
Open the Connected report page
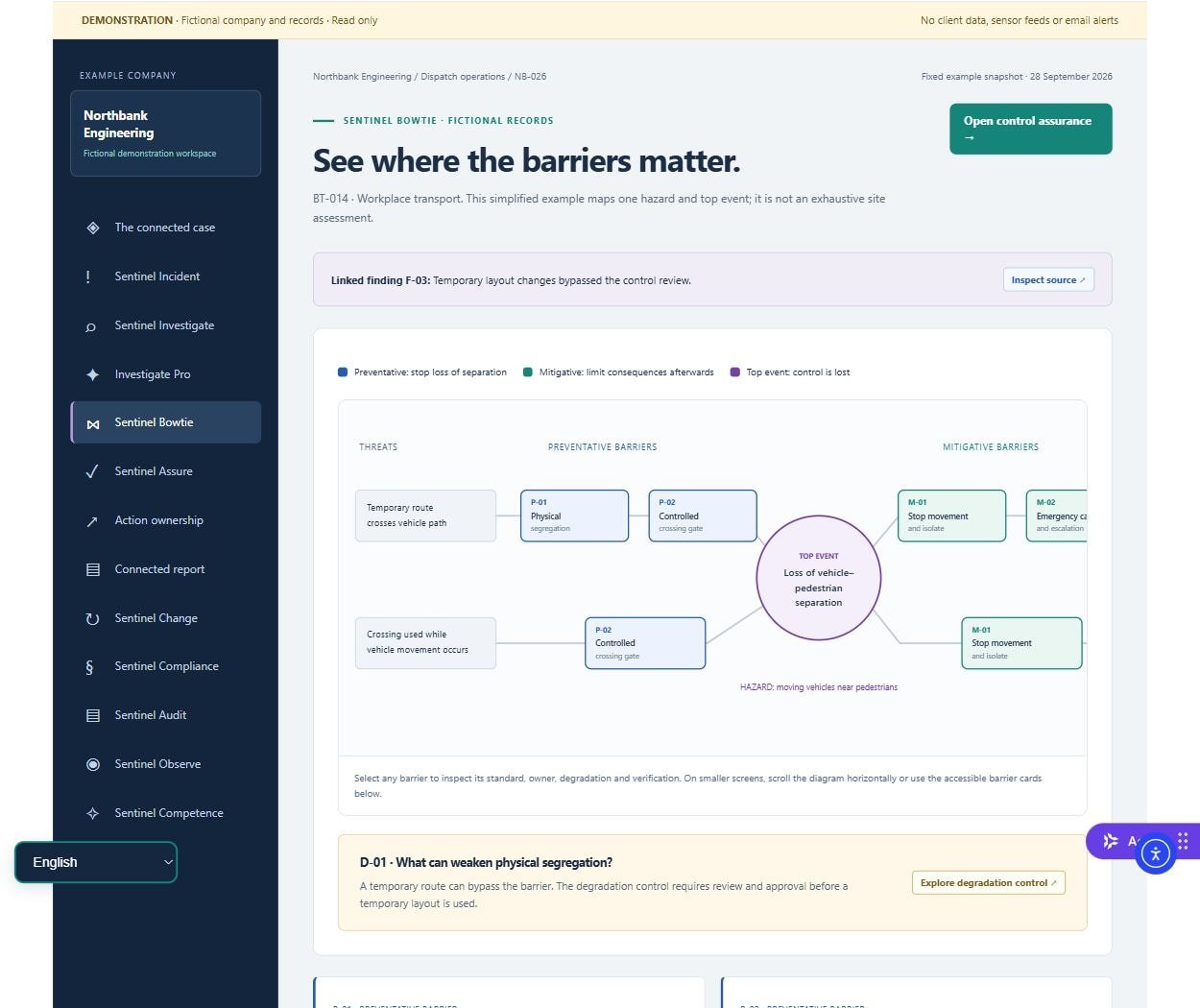click(165, 569)
